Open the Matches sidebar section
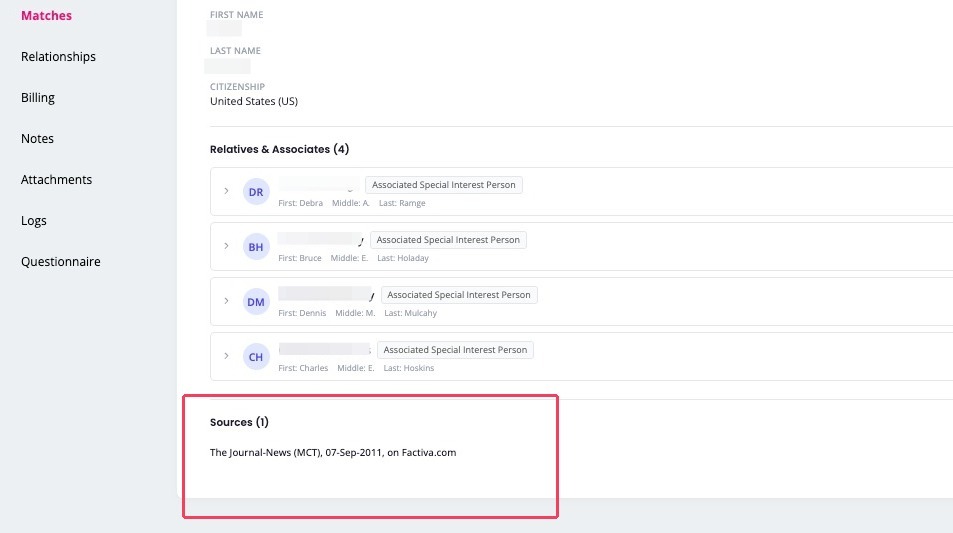The width and height of the screenshot is (953, 533). point(46,16)
